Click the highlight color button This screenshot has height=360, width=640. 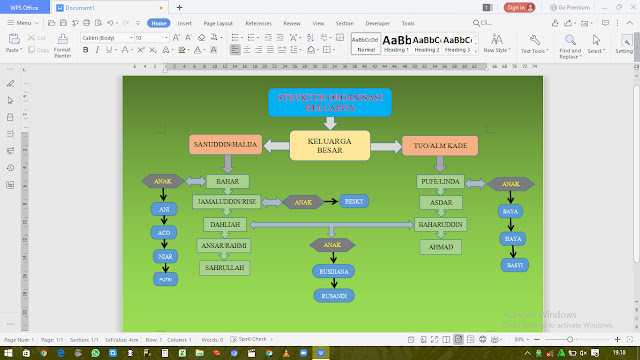coord(182,50)
